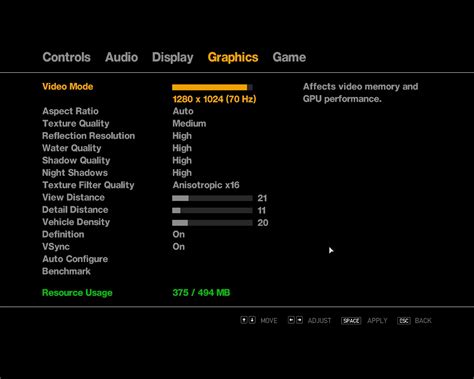Select the Detail Distance option
Image resolution: width=474 pixels, height=379 pixels.
[x=75, y=210]
